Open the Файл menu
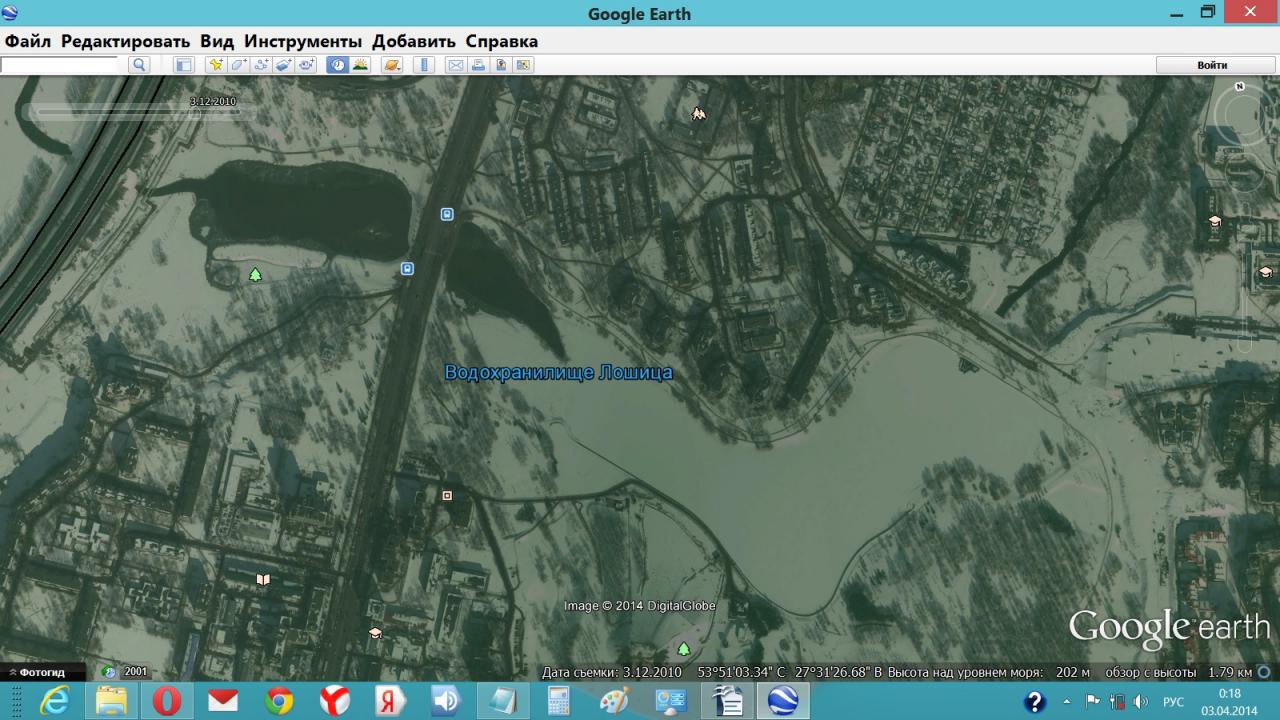Image resolution: width=1280 pixels, height=720 pixels. [28, 41]
